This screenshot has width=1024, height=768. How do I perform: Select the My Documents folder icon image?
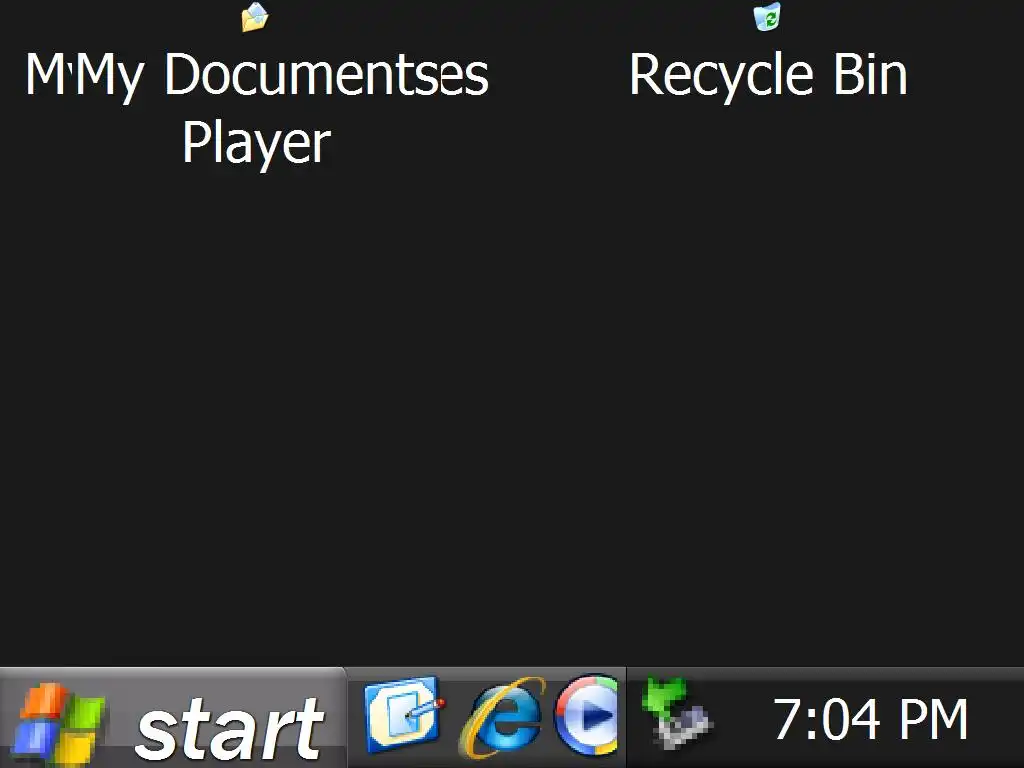(255, 17)
